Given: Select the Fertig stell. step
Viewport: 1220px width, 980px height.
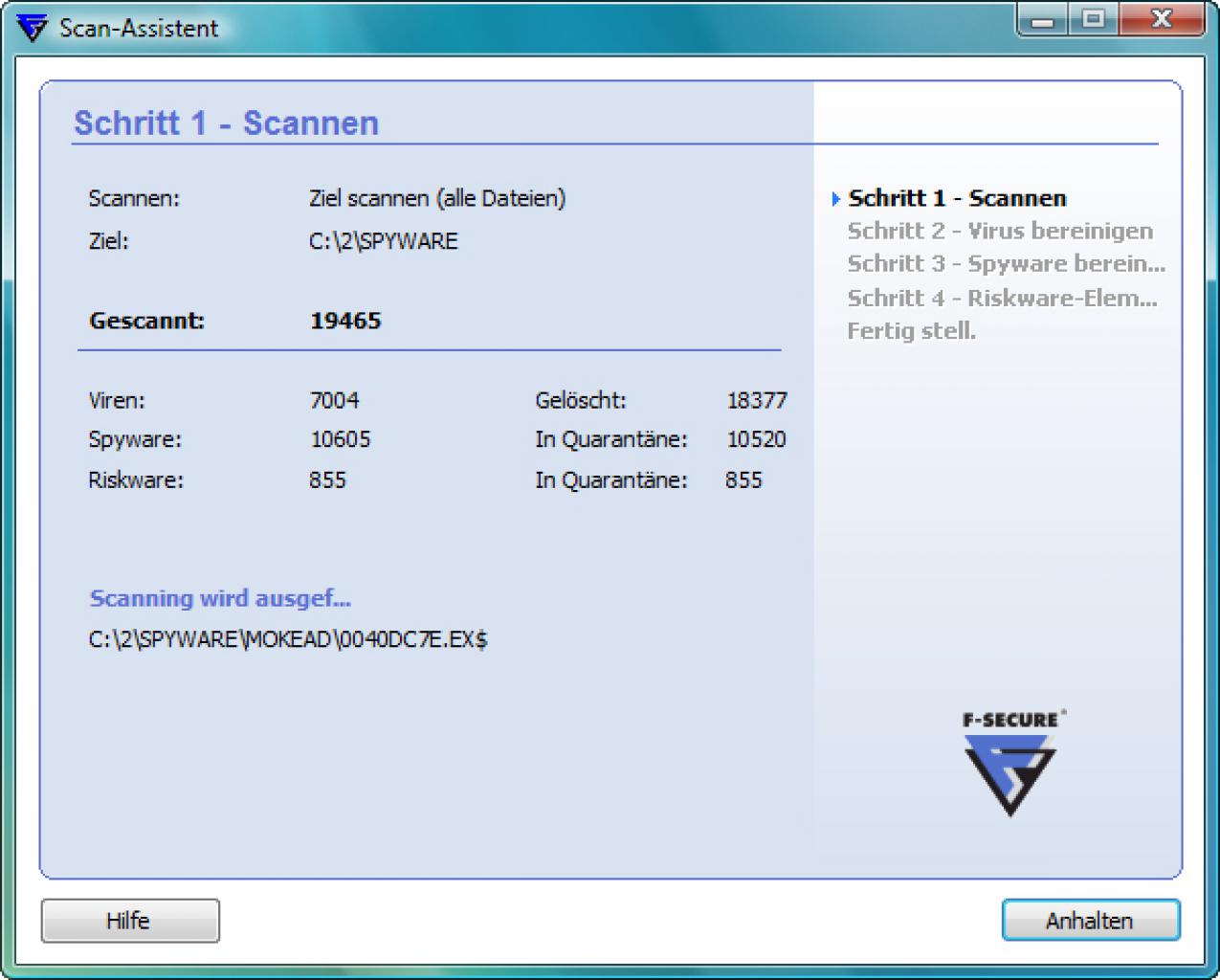Looking at the screenshot, I should (x=911, y=331).
